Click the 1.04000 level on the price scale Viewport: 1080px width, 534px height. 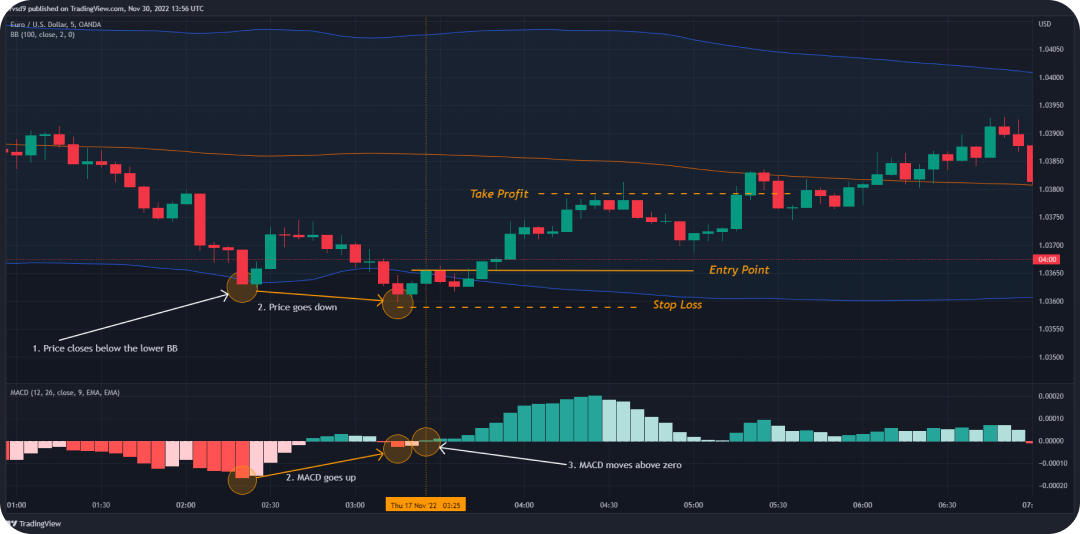tap(1050, 77)
